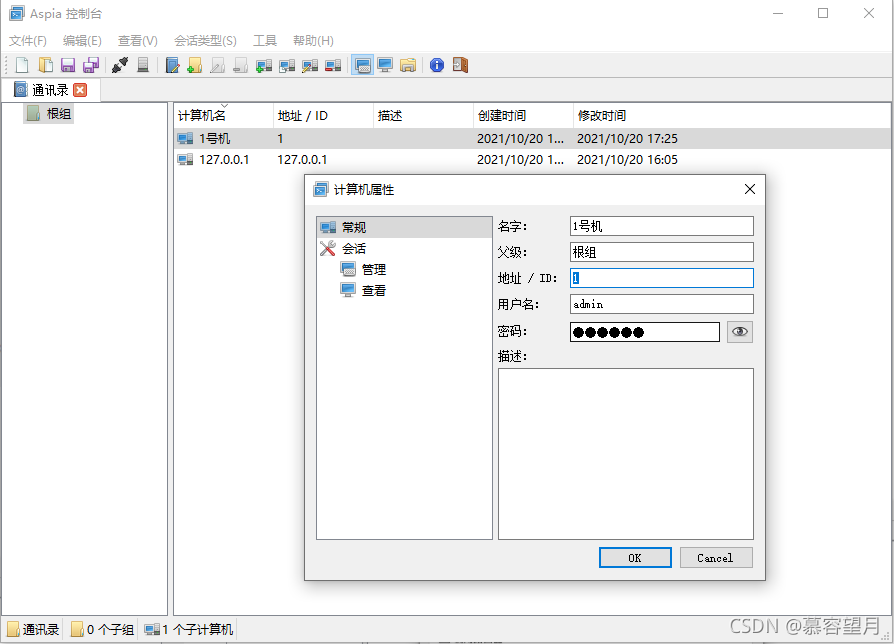The height and width of the screenshot is (644, 894).
Task: Confirm with the OK button
Action: pyautogui.click(x=635, y=558)
